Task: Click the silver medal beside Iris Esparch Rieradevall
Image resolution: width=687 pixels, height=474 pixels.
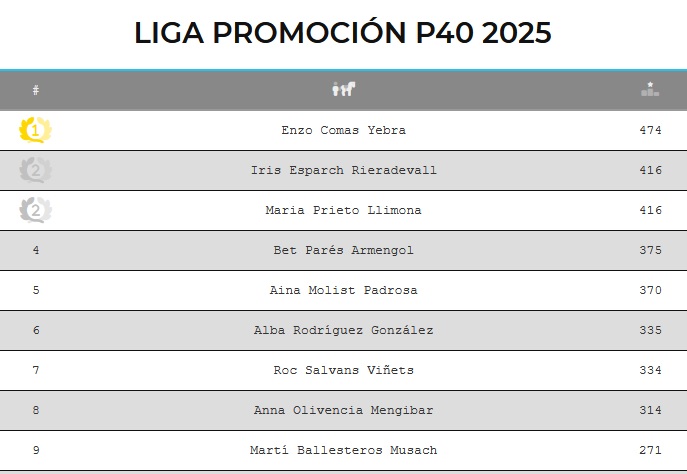Action: (36, 170)
